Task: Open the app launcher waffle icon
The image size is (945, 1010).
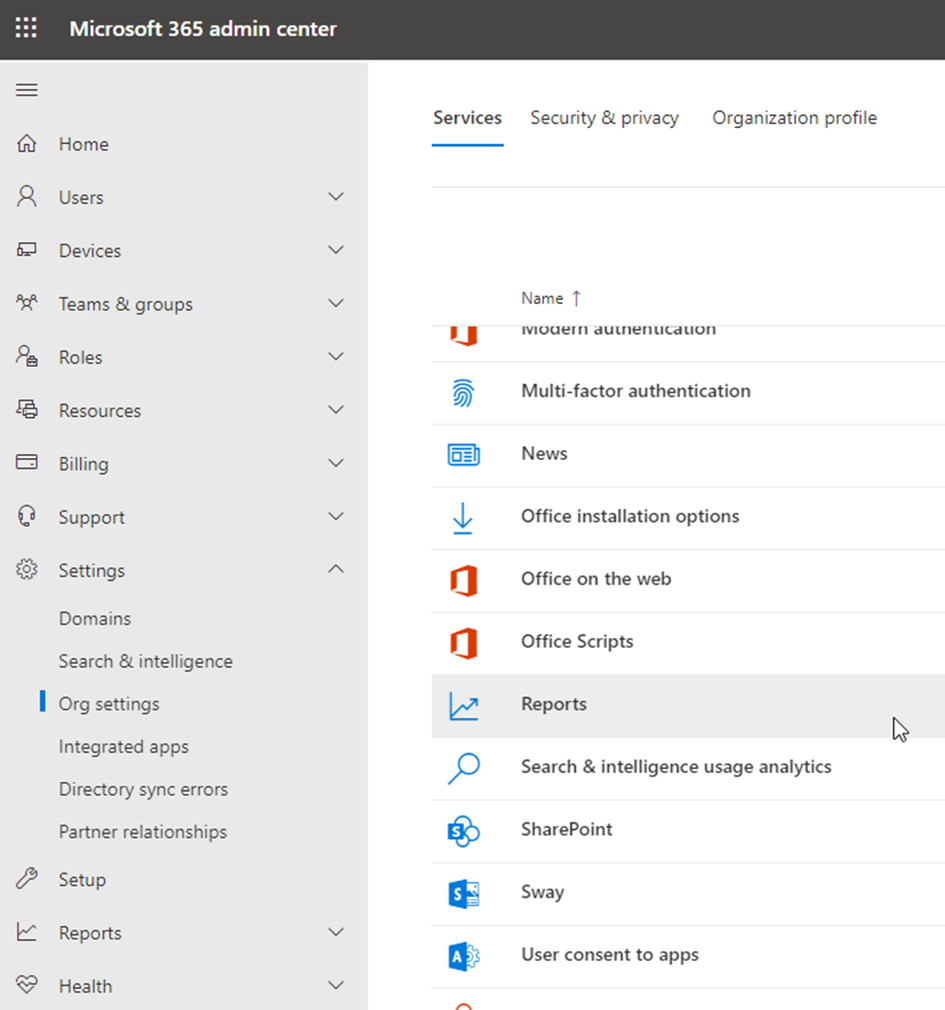Action: pyautogui.click(x=26, y=28)
